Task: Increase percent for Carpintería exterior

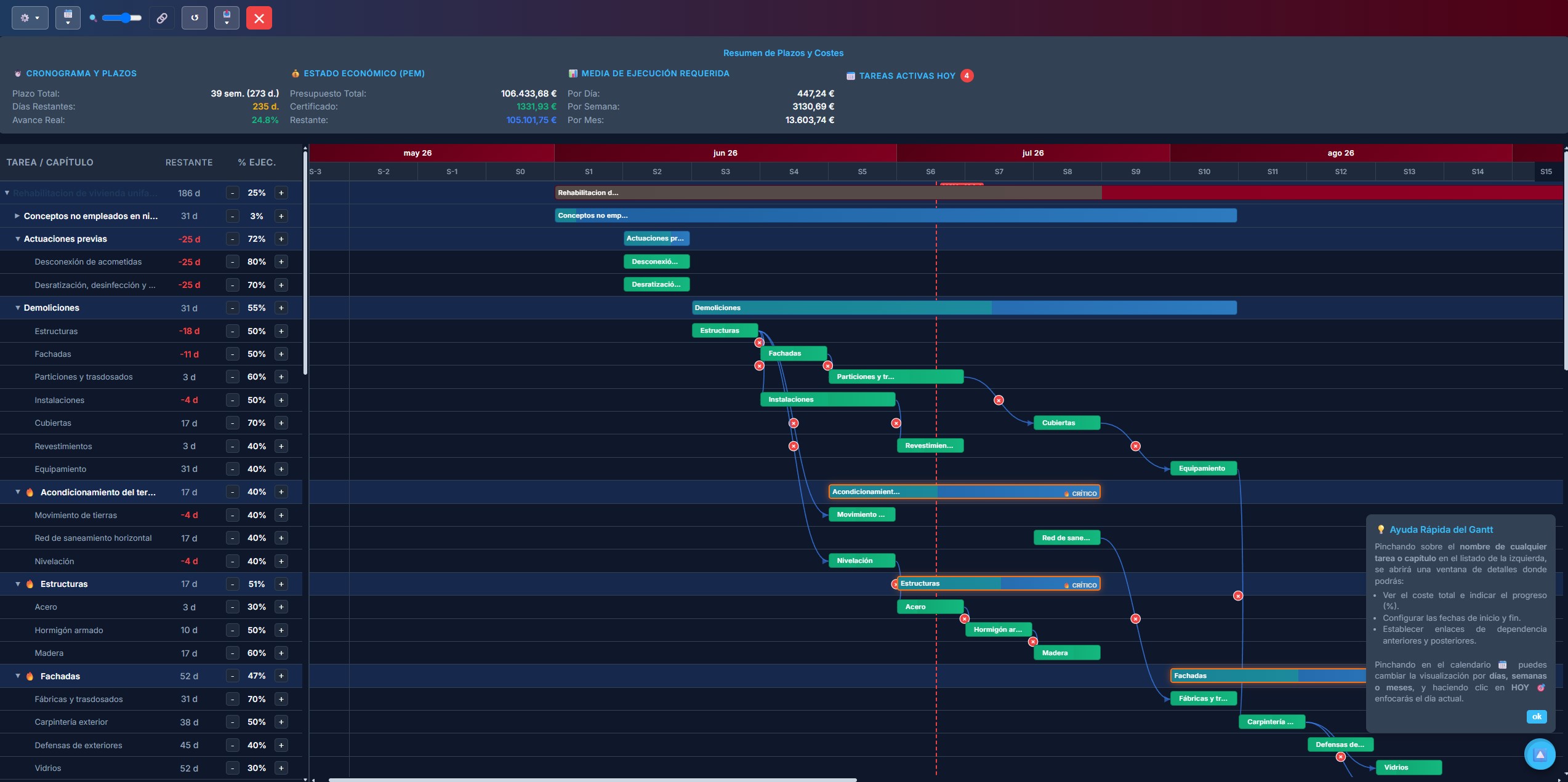Action: pos(281,722)
